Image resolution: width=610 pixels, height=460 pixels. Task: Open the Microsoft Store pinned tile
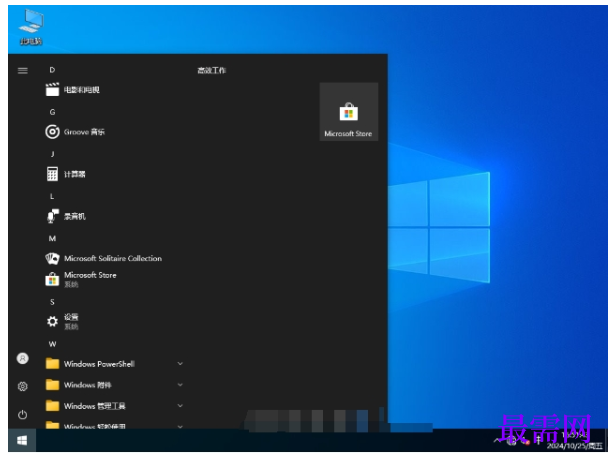[x=349, y=112]
